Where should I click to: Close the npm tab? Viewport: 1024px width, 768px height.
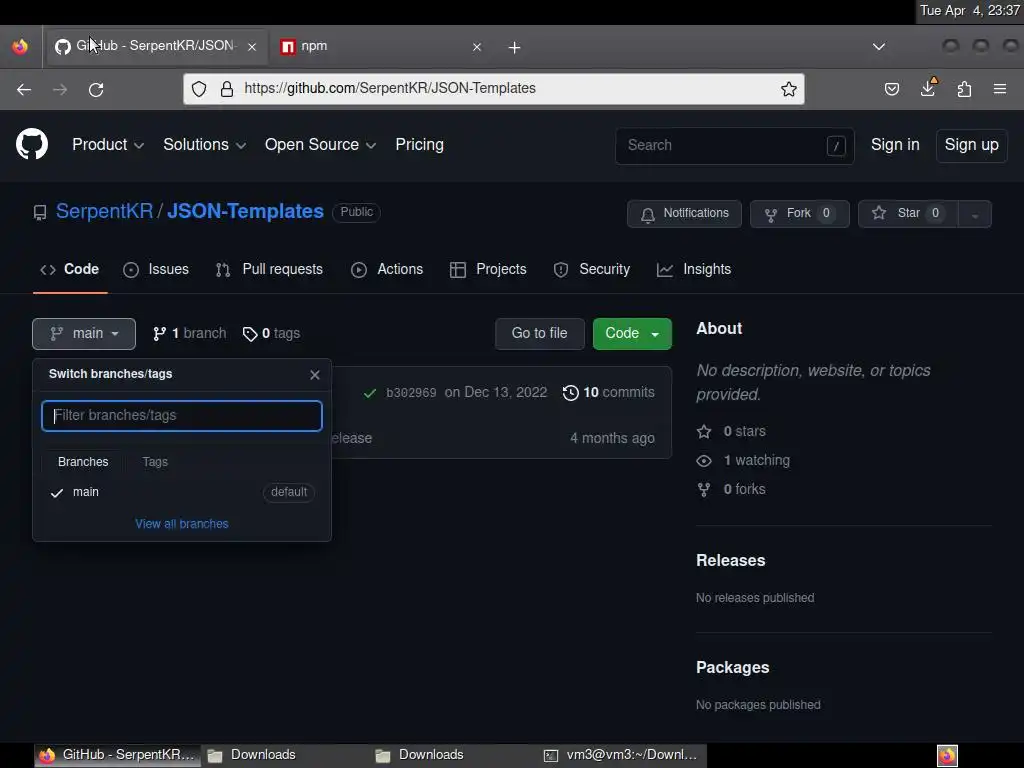[x=477, y=47]
